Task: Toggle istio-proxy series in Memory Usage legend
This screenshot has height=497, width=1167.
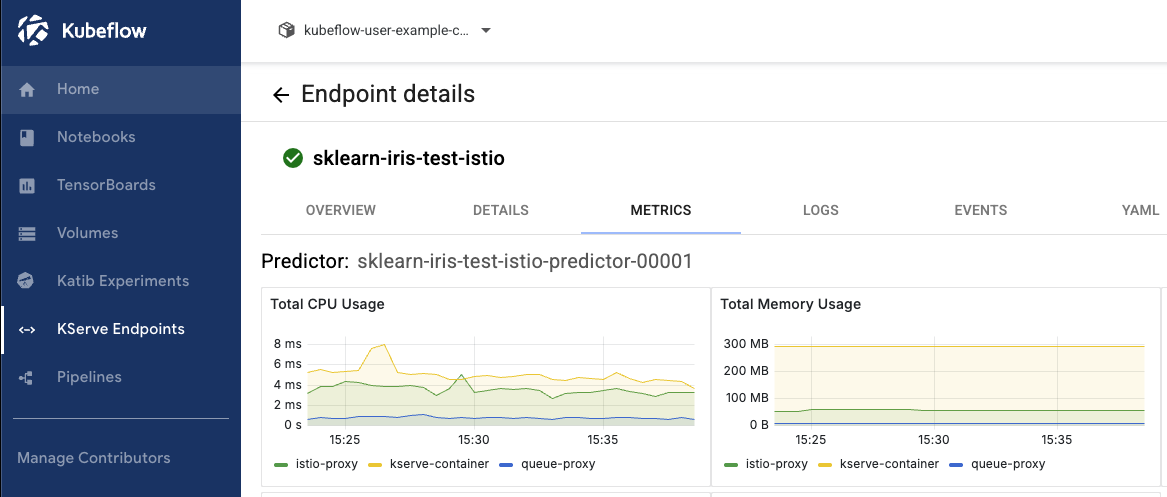Action: coord(767,464)
